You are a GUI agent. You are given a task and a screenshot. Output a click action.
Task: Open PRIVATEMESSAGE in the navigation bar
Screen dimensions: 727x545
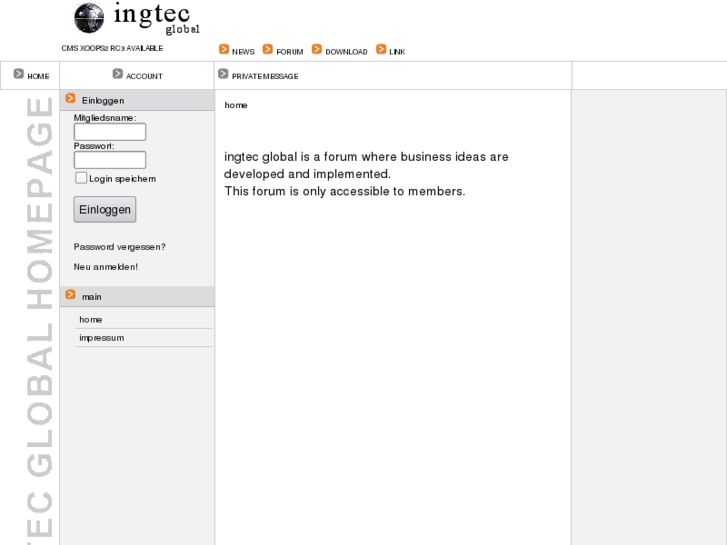click(265, 77)
